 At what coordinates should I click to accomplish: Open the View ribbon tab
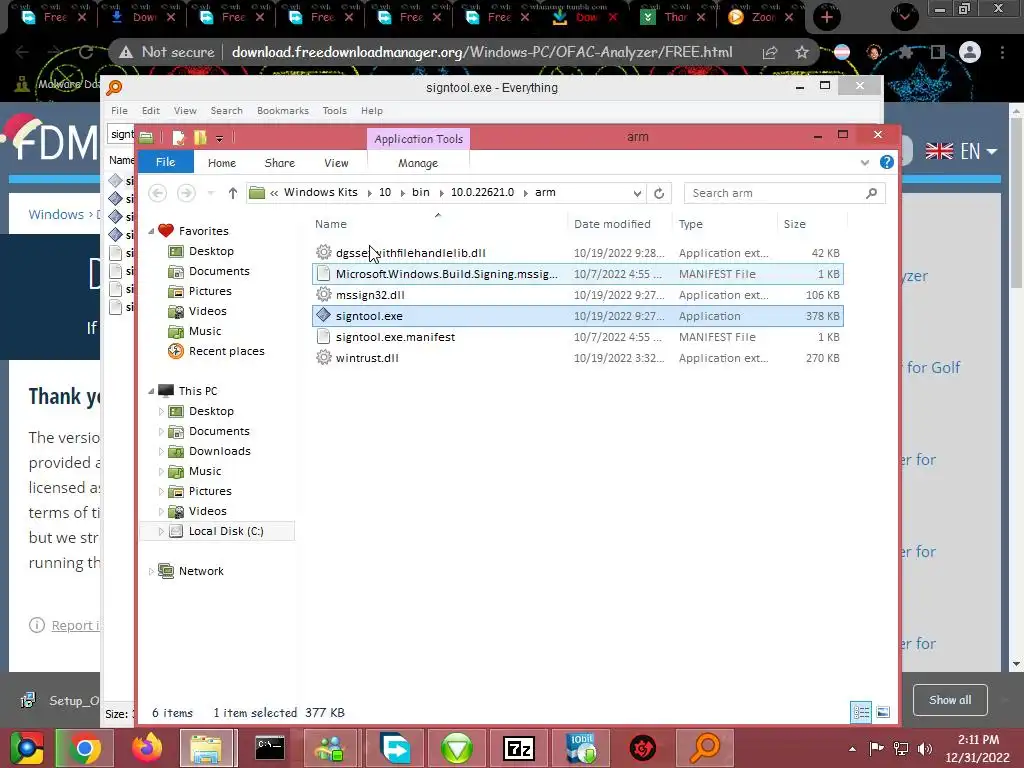[336, 163]
